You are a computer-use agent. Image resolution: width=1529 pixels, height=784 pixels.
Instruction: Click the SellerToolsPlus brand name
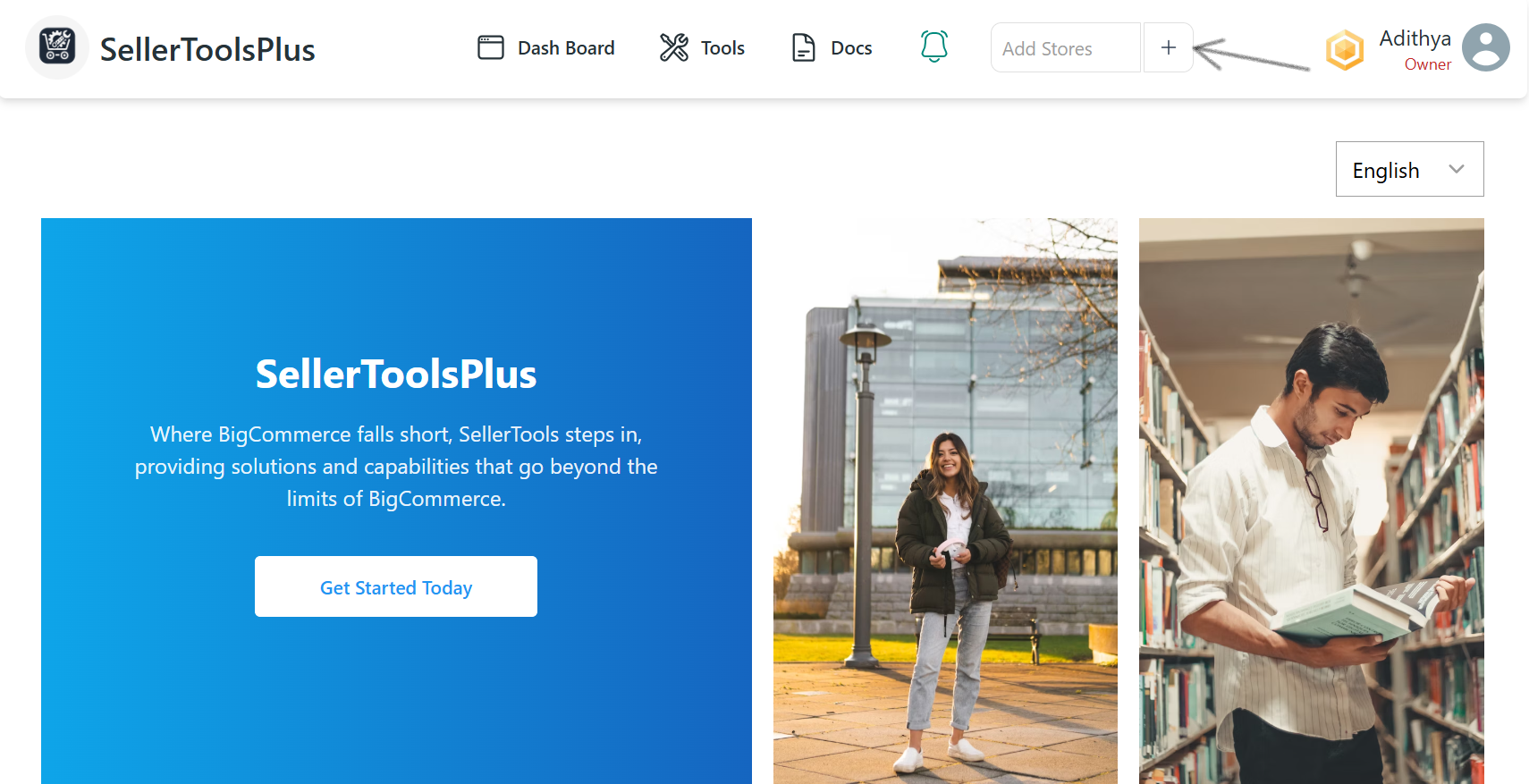[x=207, y=49]
